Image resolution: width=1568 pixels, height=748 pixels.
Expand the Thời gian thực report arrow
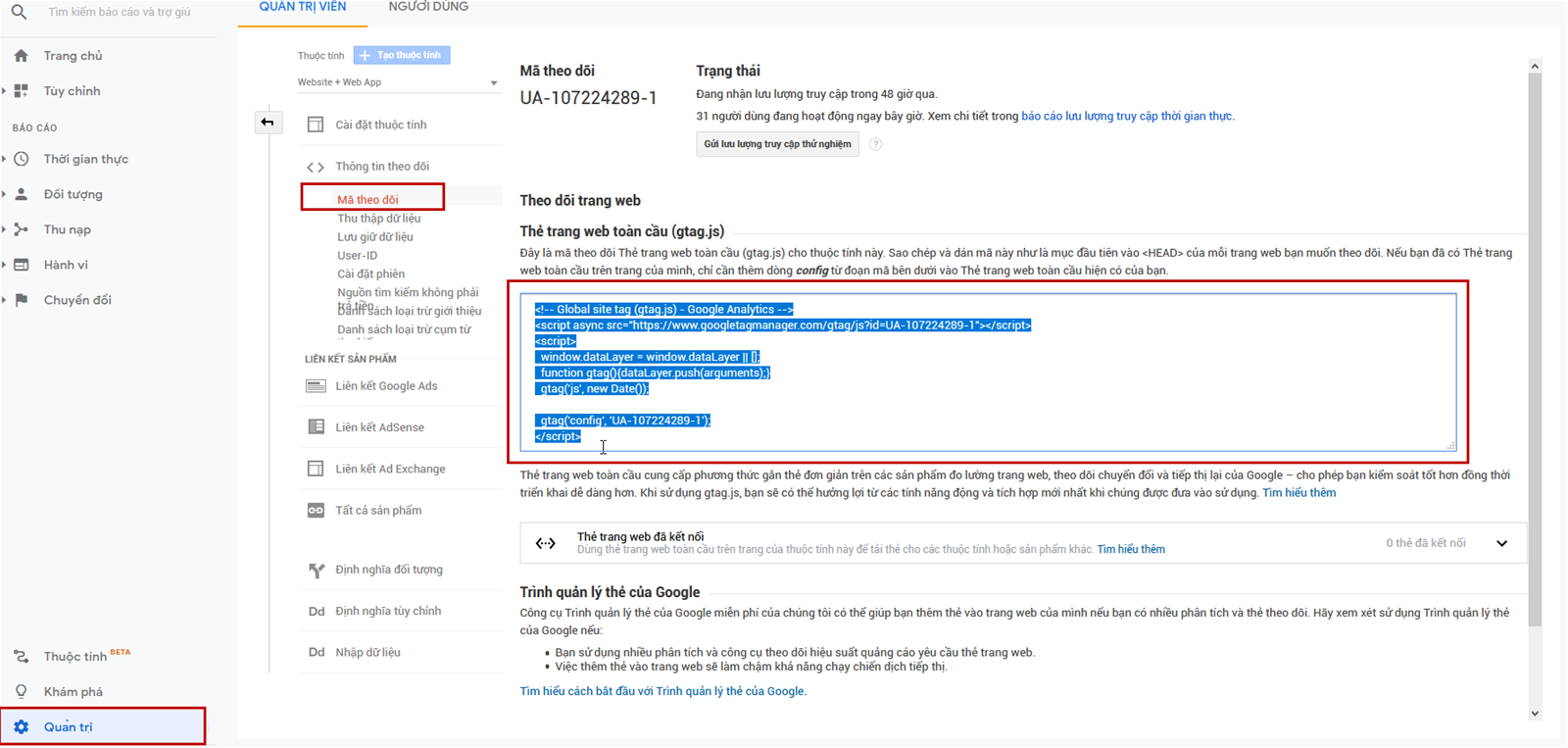[4, 159]
